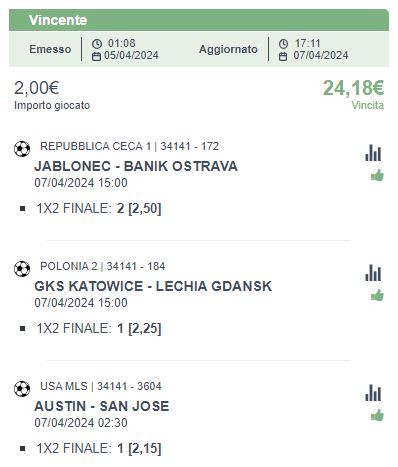
Task: Click the 24,18€ winnings amount
Action: (x=353, y=88)
